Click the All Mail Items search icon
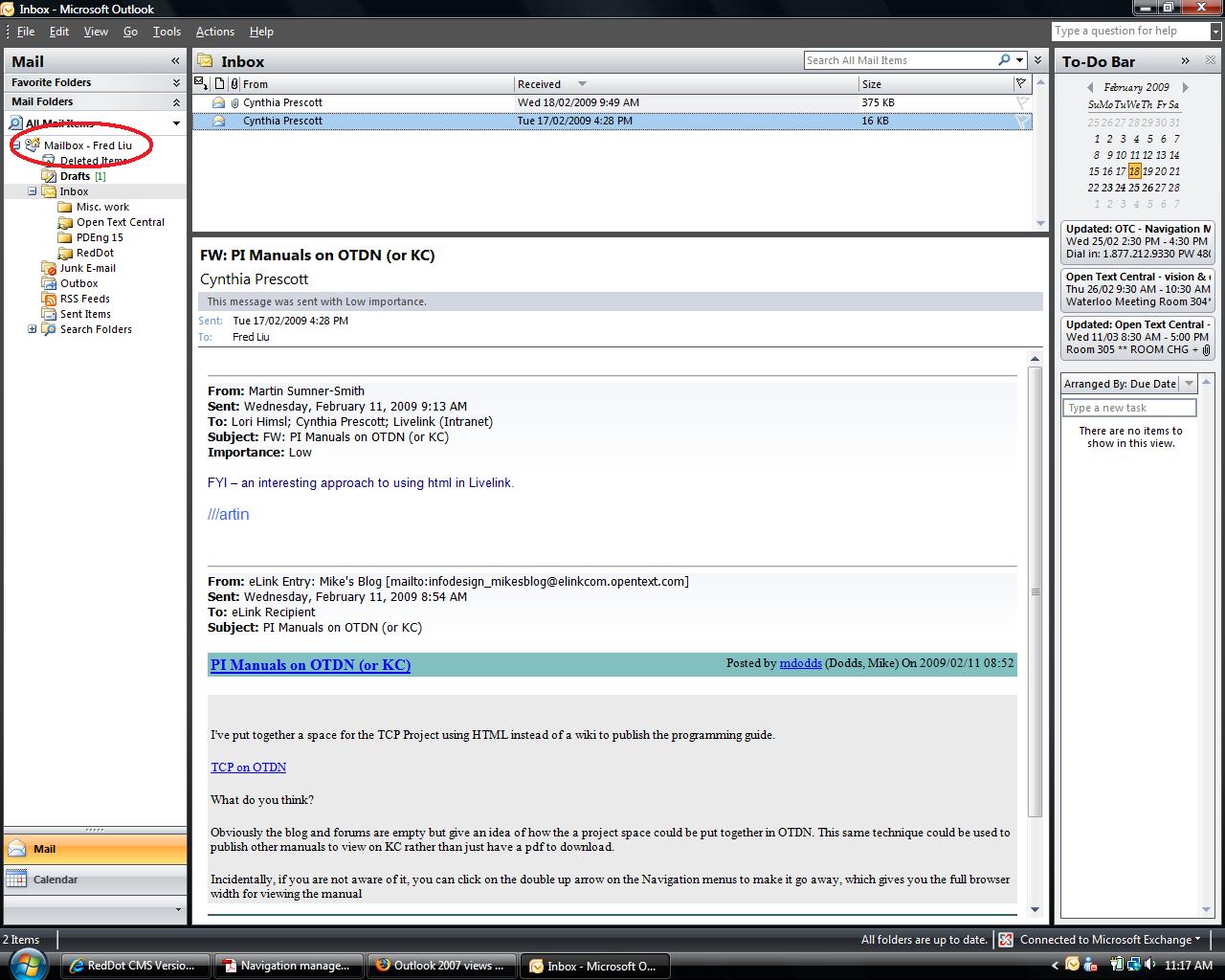Image resolution: width=1225 pixels, height=980 pixels. click(15, 123)
